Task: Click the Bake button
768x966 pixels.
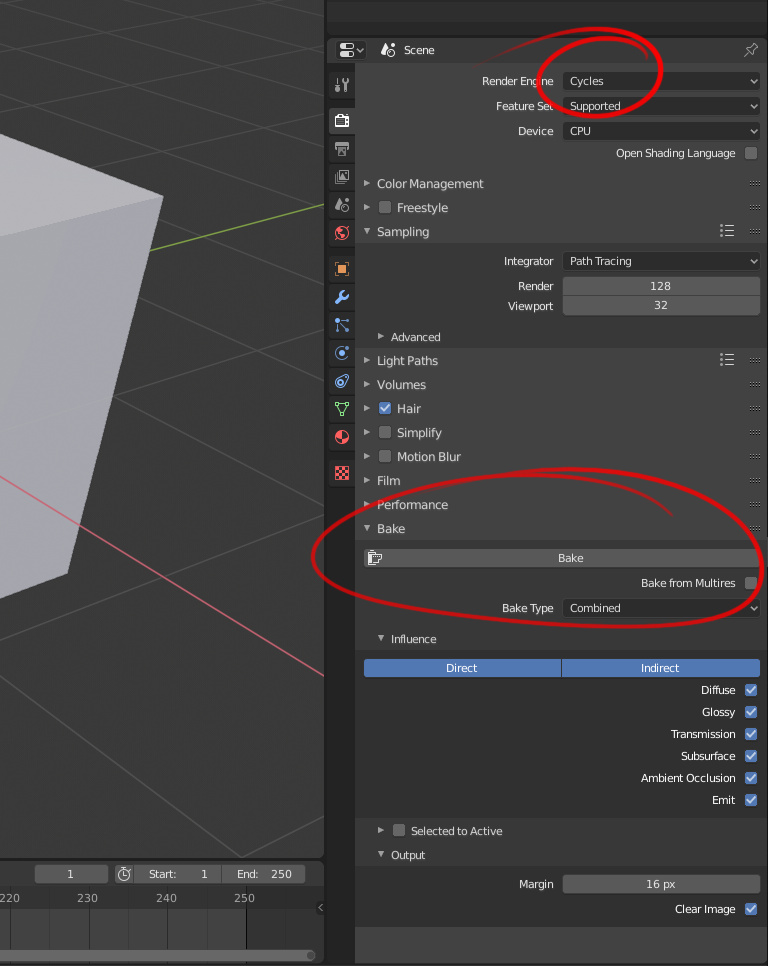Action: [x=562, y=558]
